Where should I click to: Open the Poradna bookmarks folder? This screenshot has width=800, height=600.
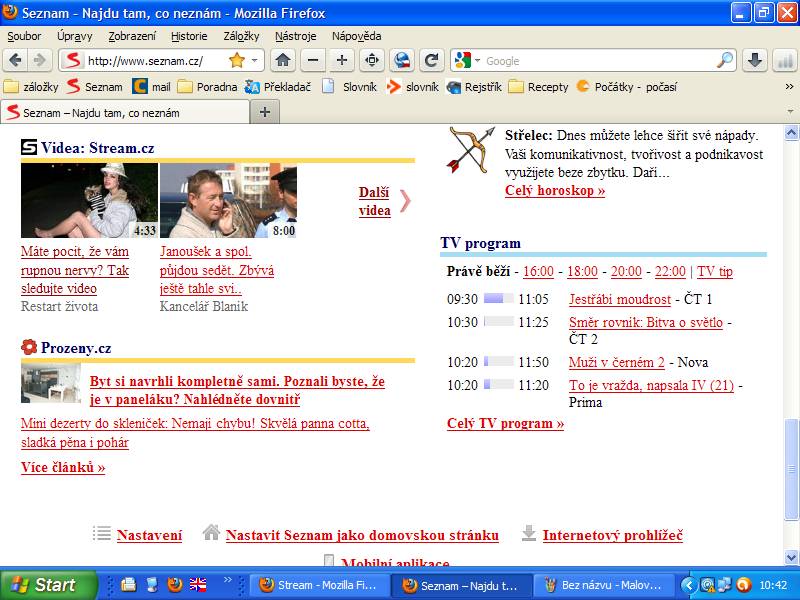[x=207, y=87]
